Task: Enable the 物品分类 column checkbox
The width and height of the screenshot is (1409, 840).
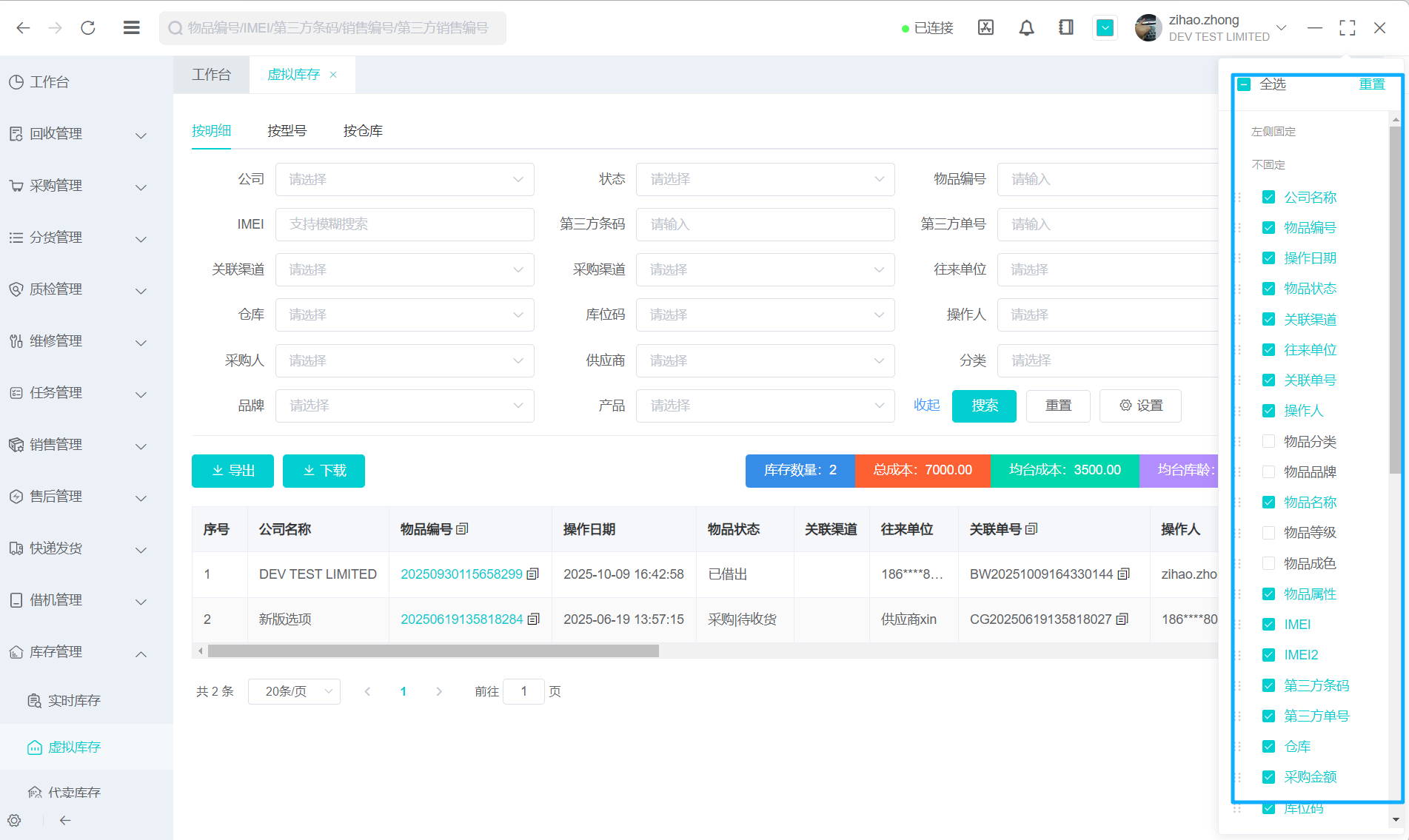Action: (x=1268, y=441)
